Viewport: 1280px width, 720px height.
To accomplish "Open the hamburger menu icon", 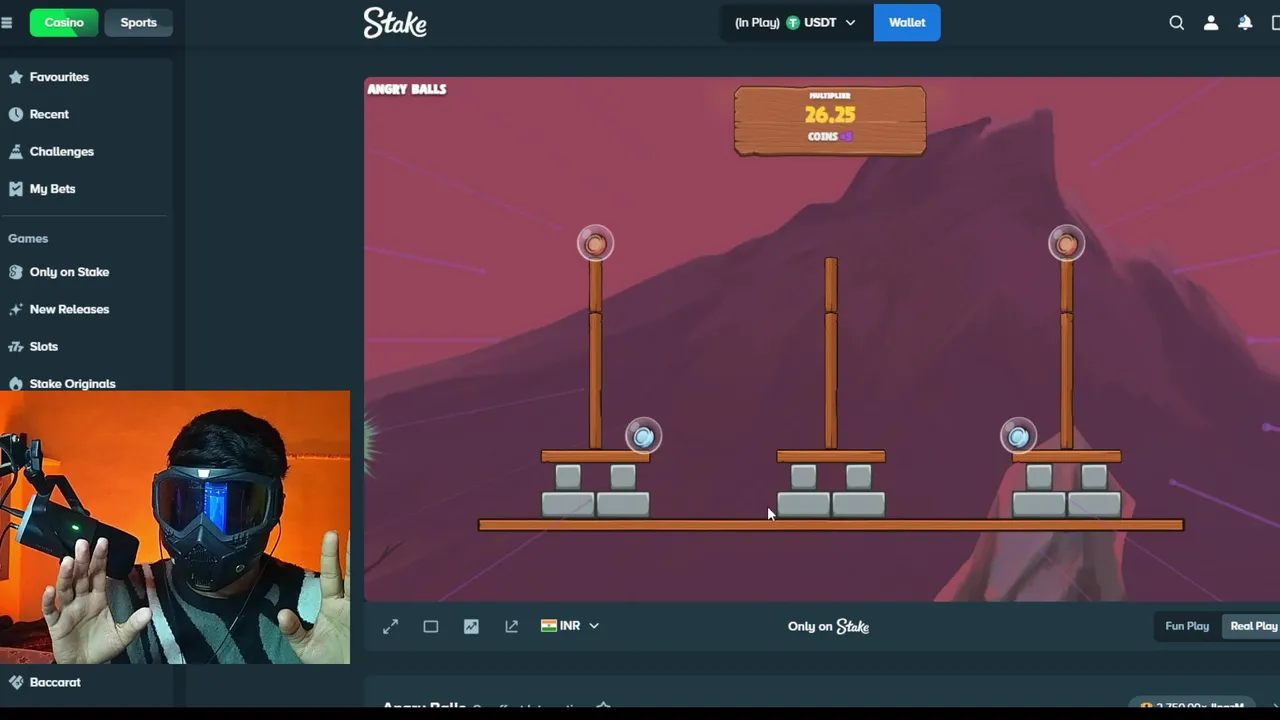I will [6, 22].
